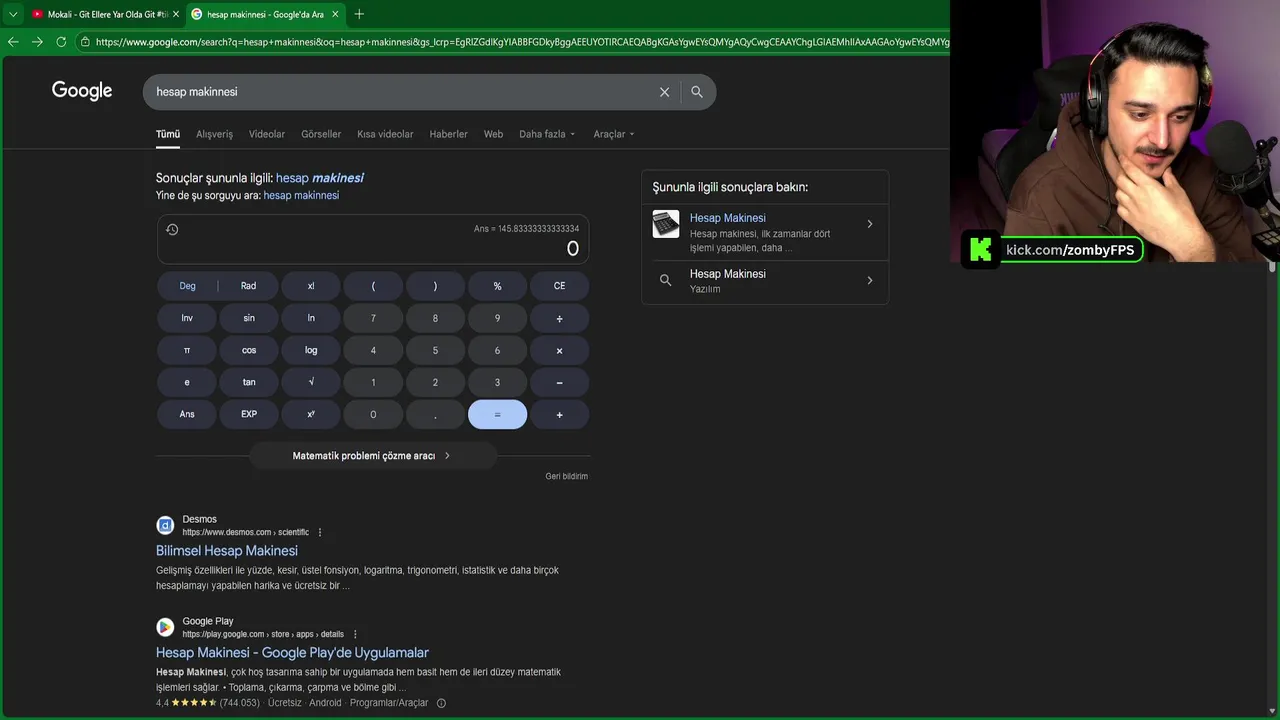Tap the pi constant key
Screen dimensions: 1280x720
point(187,350)
